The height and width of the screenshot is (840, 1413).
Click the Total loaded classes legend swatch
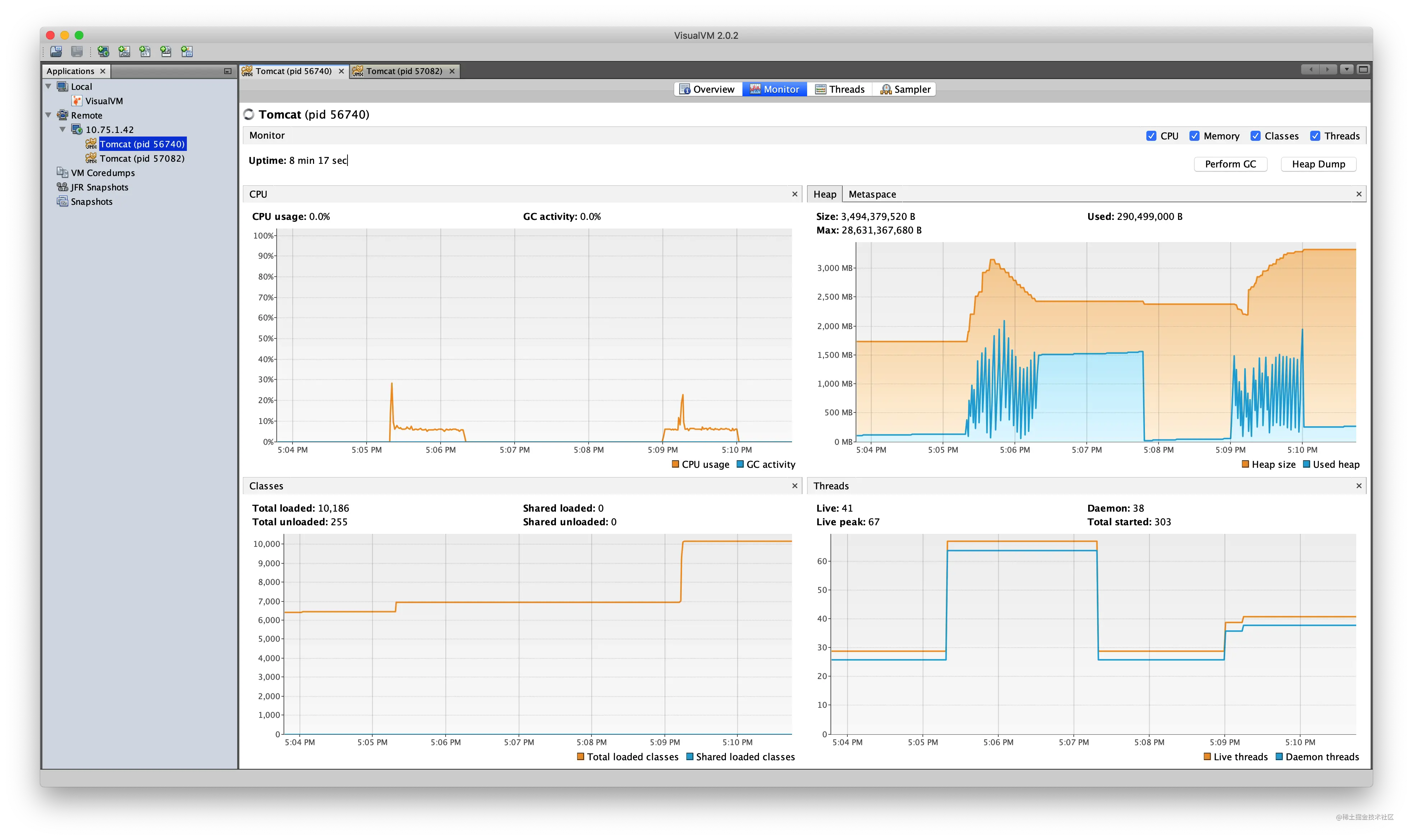point(580,757)
